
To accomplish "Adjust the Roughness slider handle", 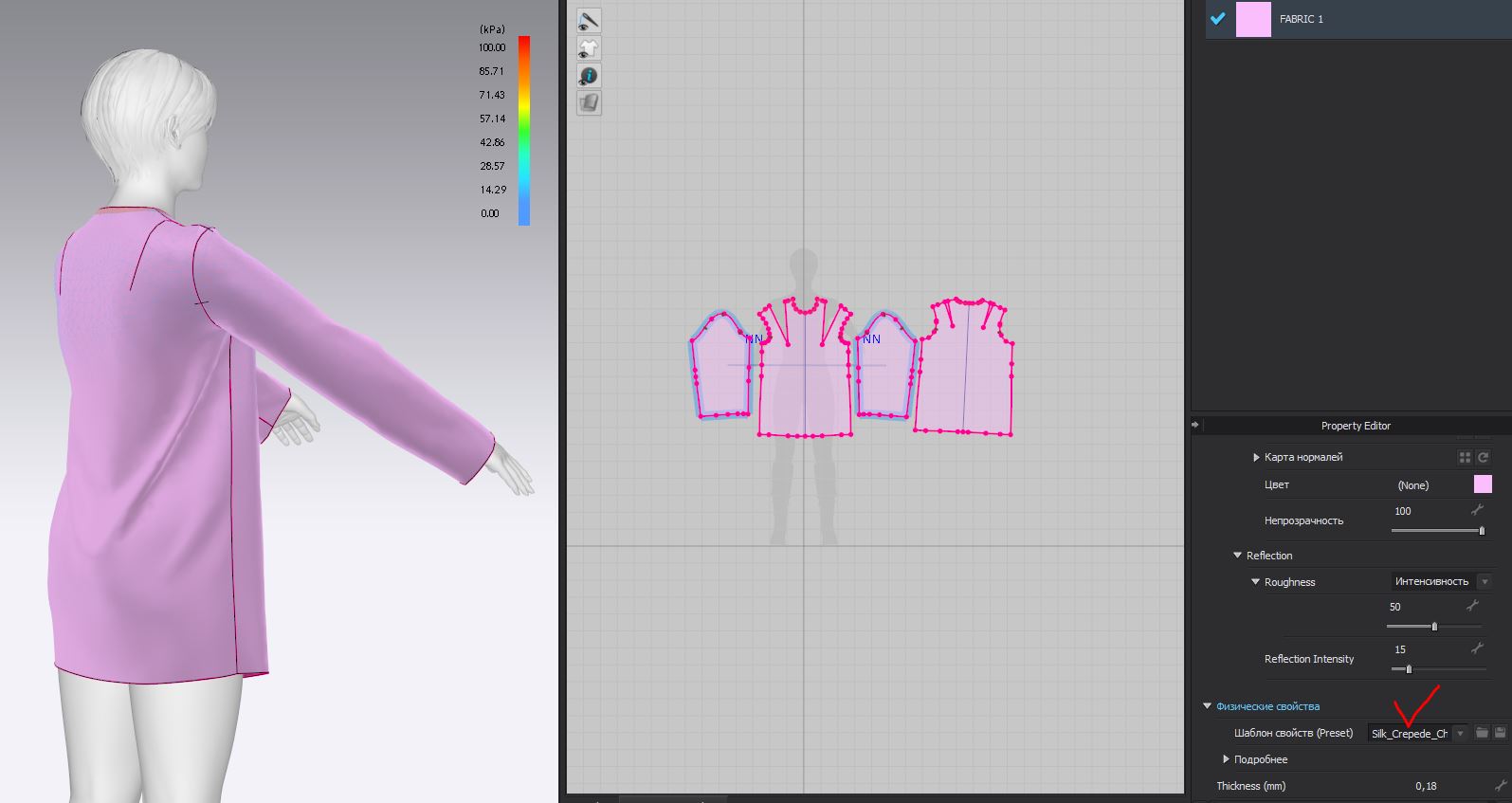I will tap(1434, 627).
